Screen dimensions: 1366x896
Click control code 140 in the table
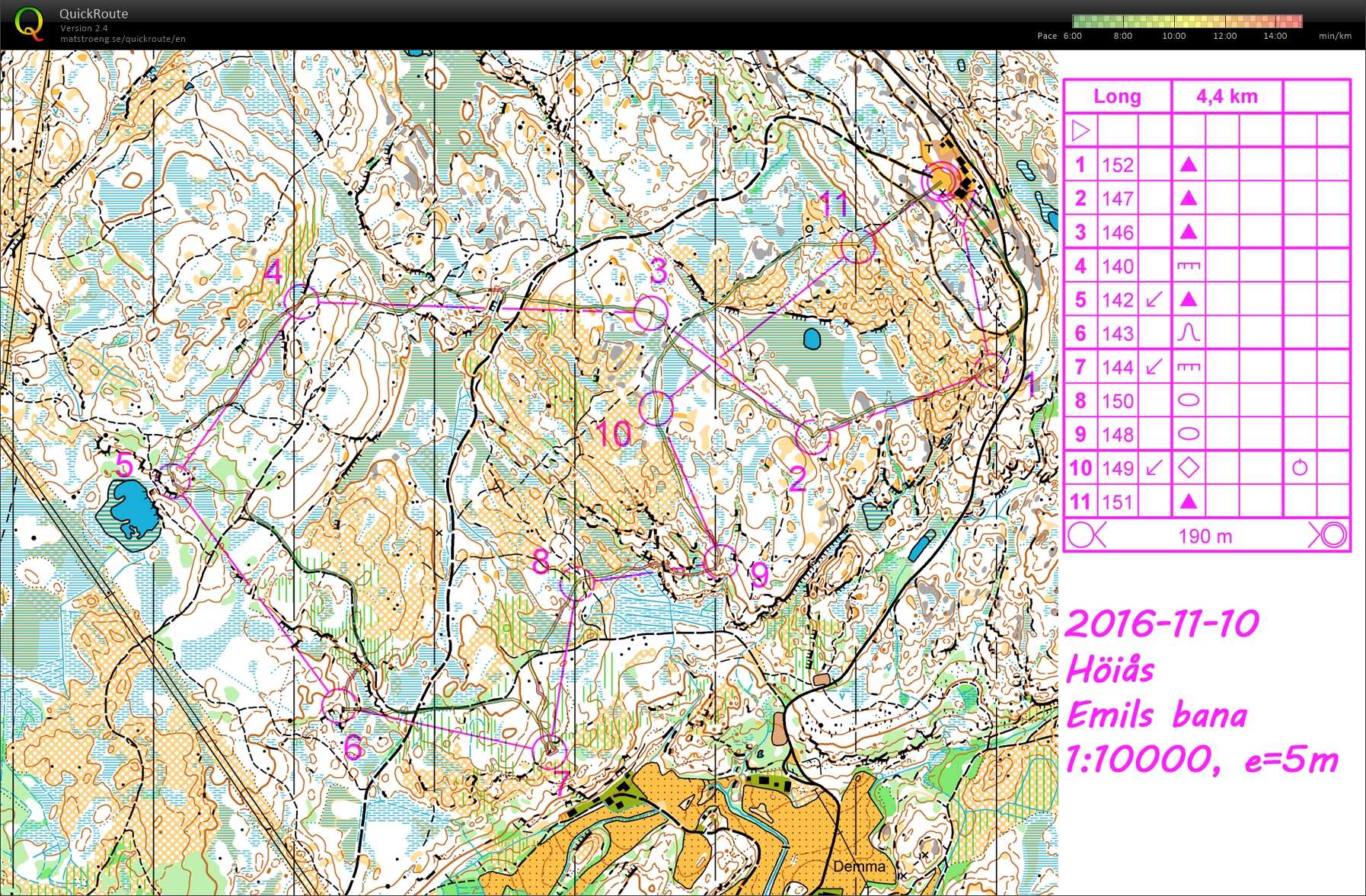1117,266
